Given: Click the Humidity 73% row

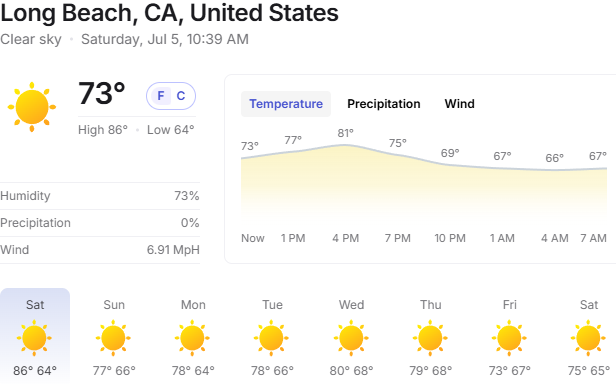Looking at the screenshot, I should coord(100,196).
